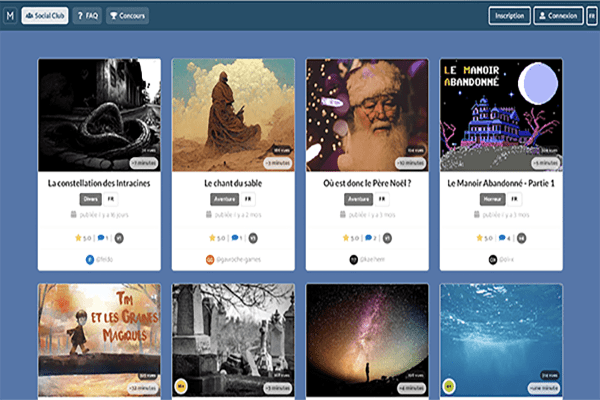Click calendar icon on Père Noël card

click(343, 214)
